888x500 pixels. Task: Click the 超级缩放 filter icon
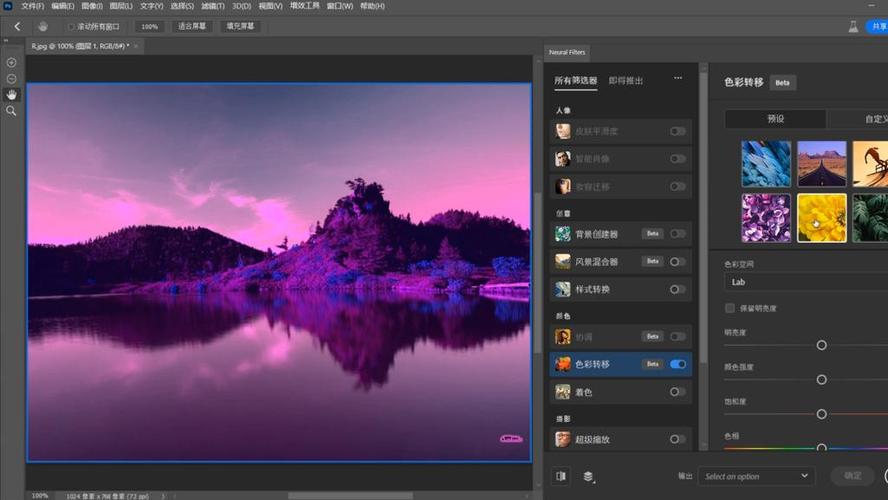pos(562,439)
